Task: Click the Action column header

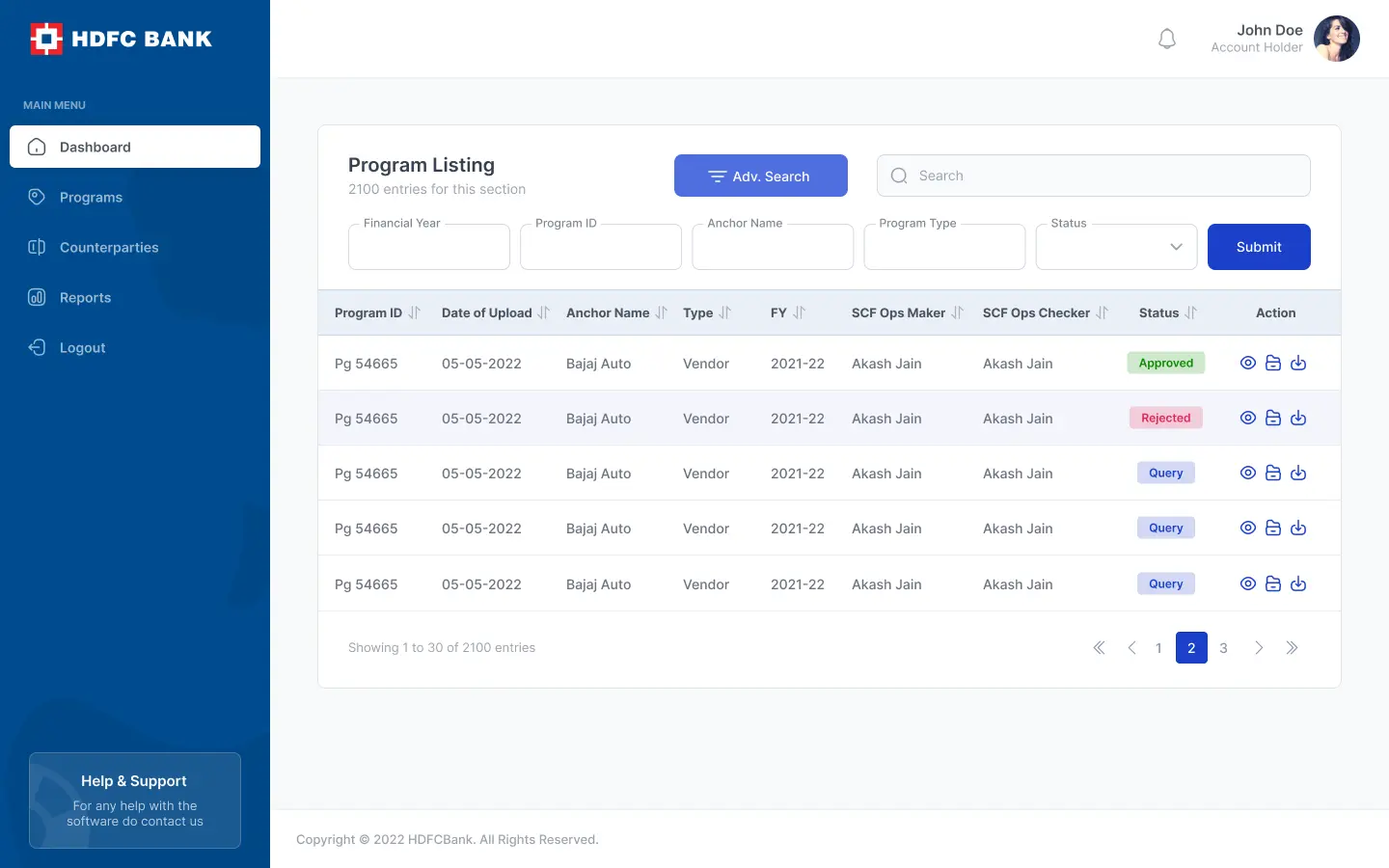Action: tap(1275, 312)
